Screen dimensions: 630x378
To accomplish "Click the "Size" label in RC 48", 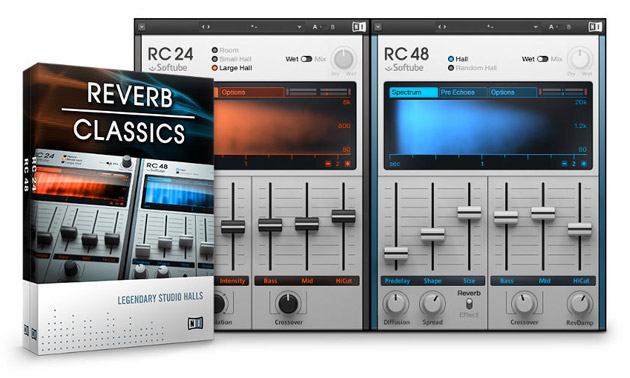I will point(469,281).
